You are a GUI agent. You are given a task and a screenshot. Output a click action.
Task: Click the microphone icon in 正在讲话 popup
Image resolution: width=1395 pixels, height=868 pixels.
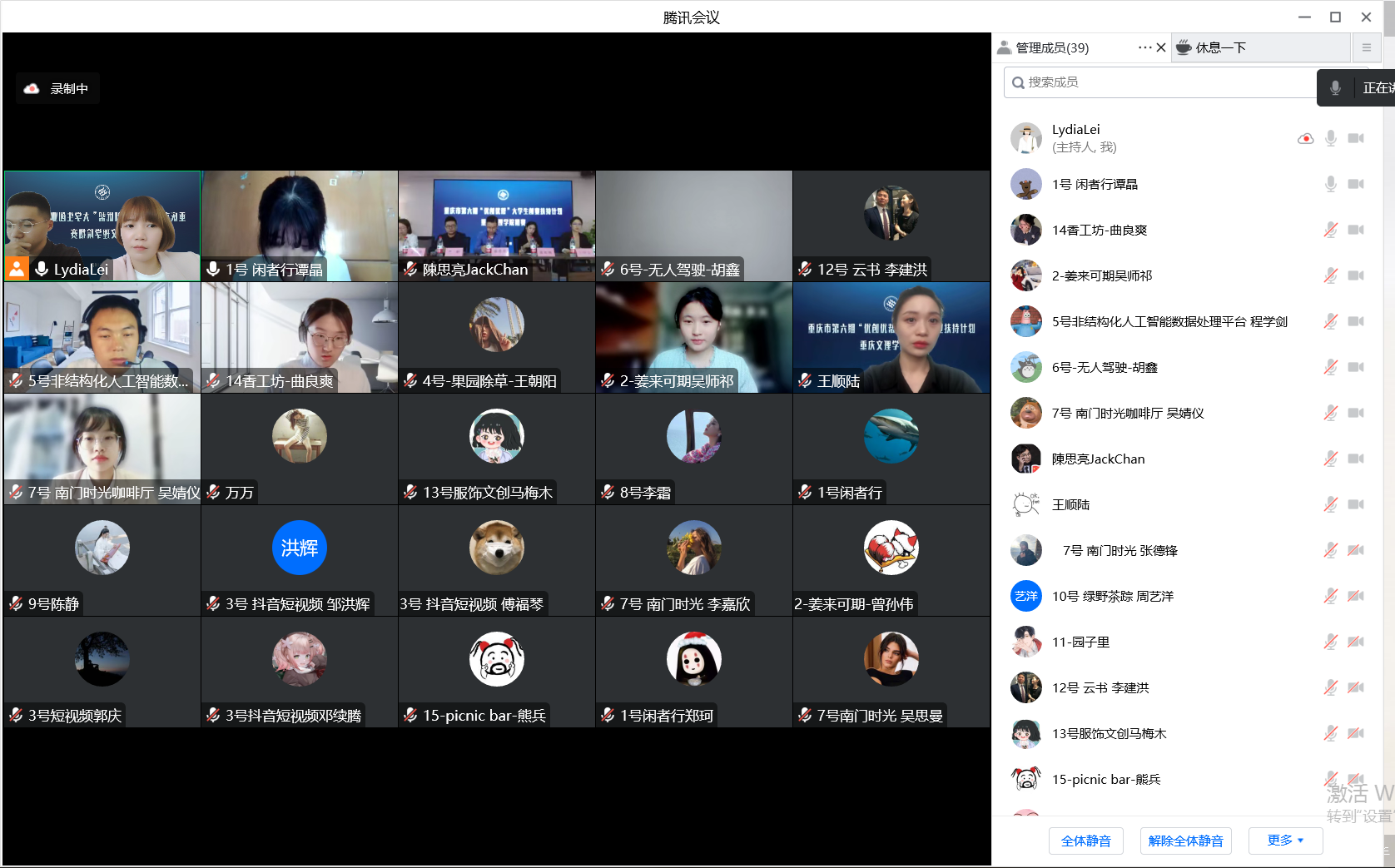[x=1335, y=88]
